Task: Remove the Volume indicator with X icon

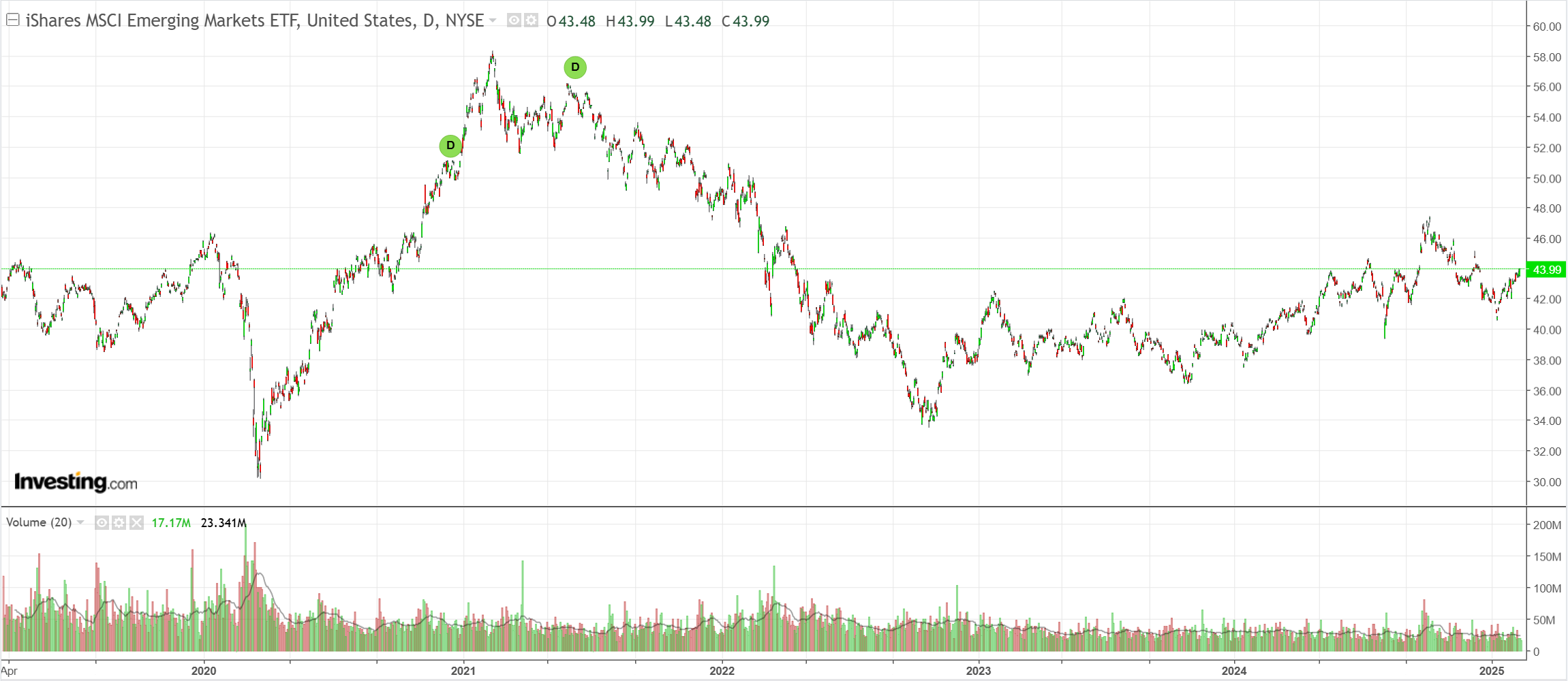Action: click(x=136, y=522)
